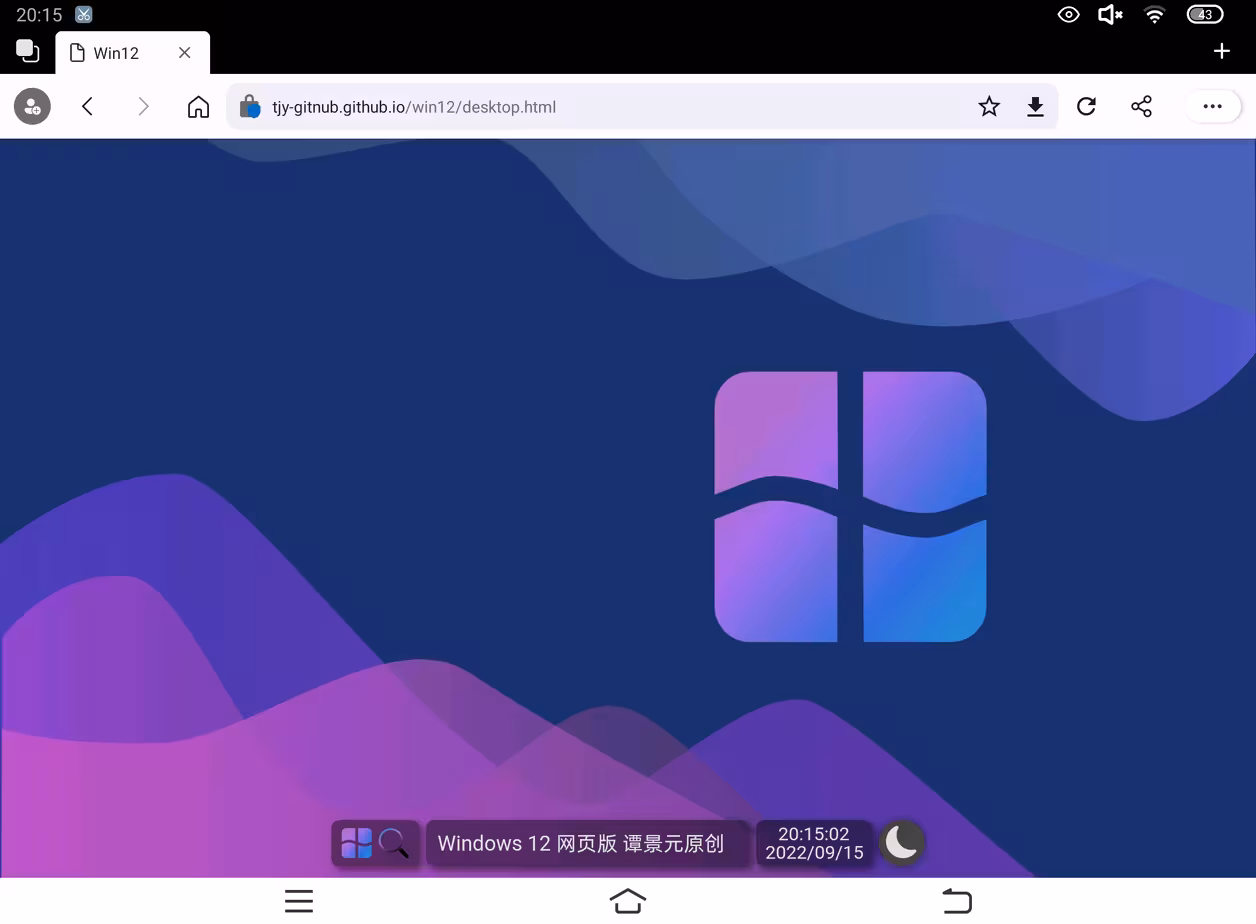Tap the battery indicator showing 43
The height and width of the screenshot is (924, 1256).
pos(1205,14)
